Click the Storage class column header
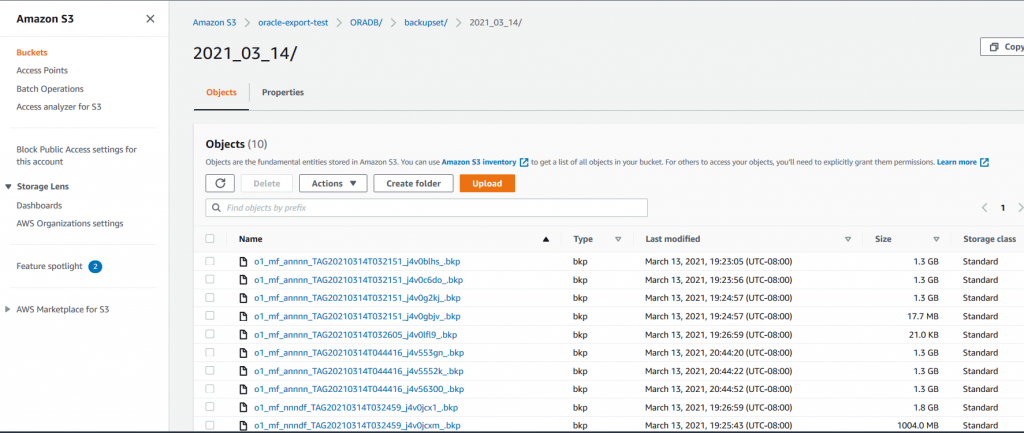Image resolution: width=1024 pixels, height=433 pixels. [989, 239]
